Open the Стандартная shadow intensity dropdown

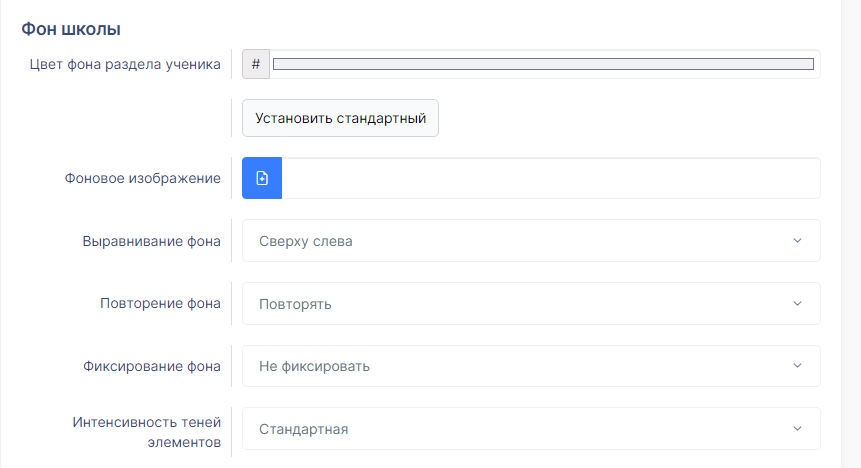tap(531, 428)
